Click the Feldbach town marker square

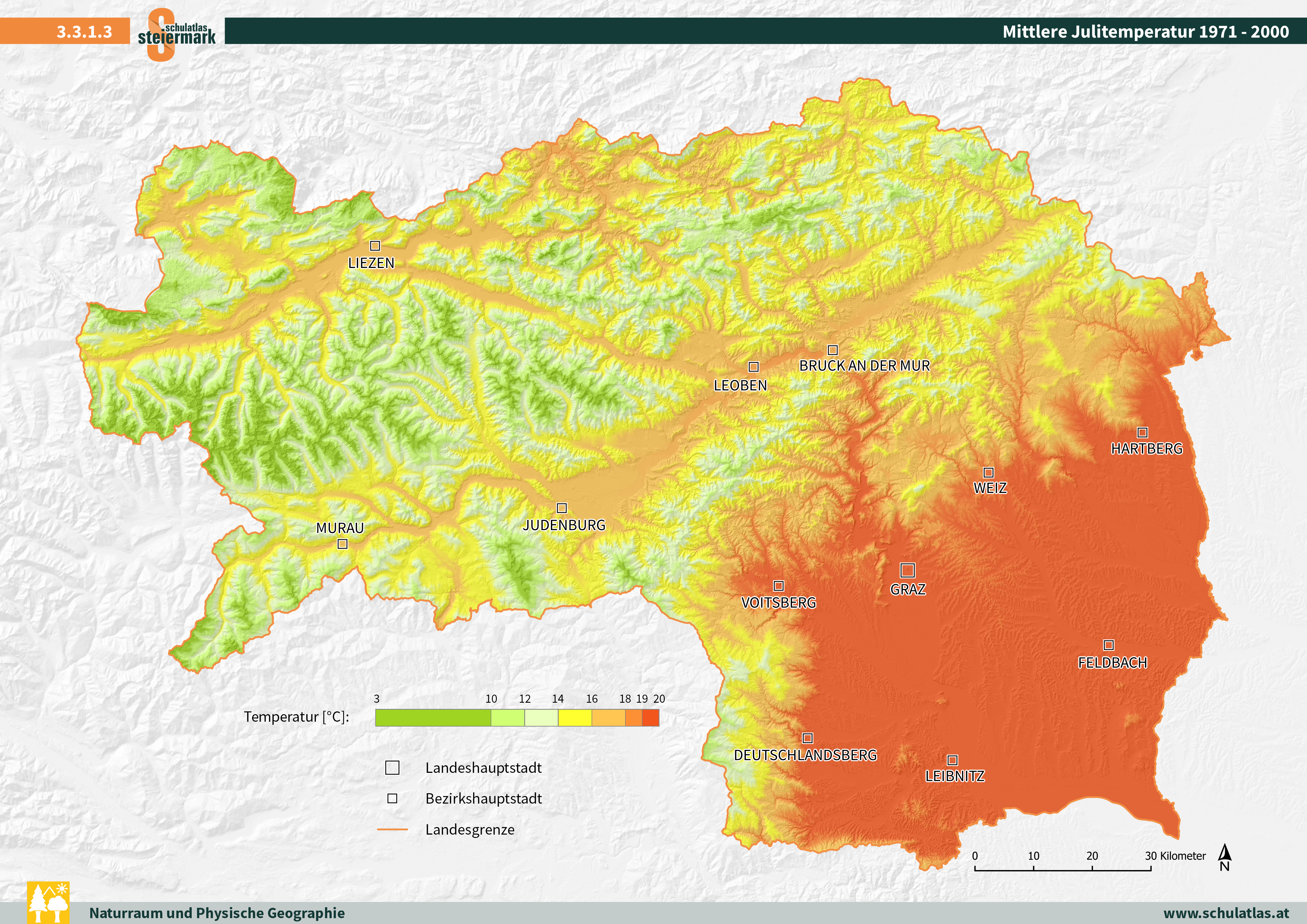click(x=1108, y=645)
